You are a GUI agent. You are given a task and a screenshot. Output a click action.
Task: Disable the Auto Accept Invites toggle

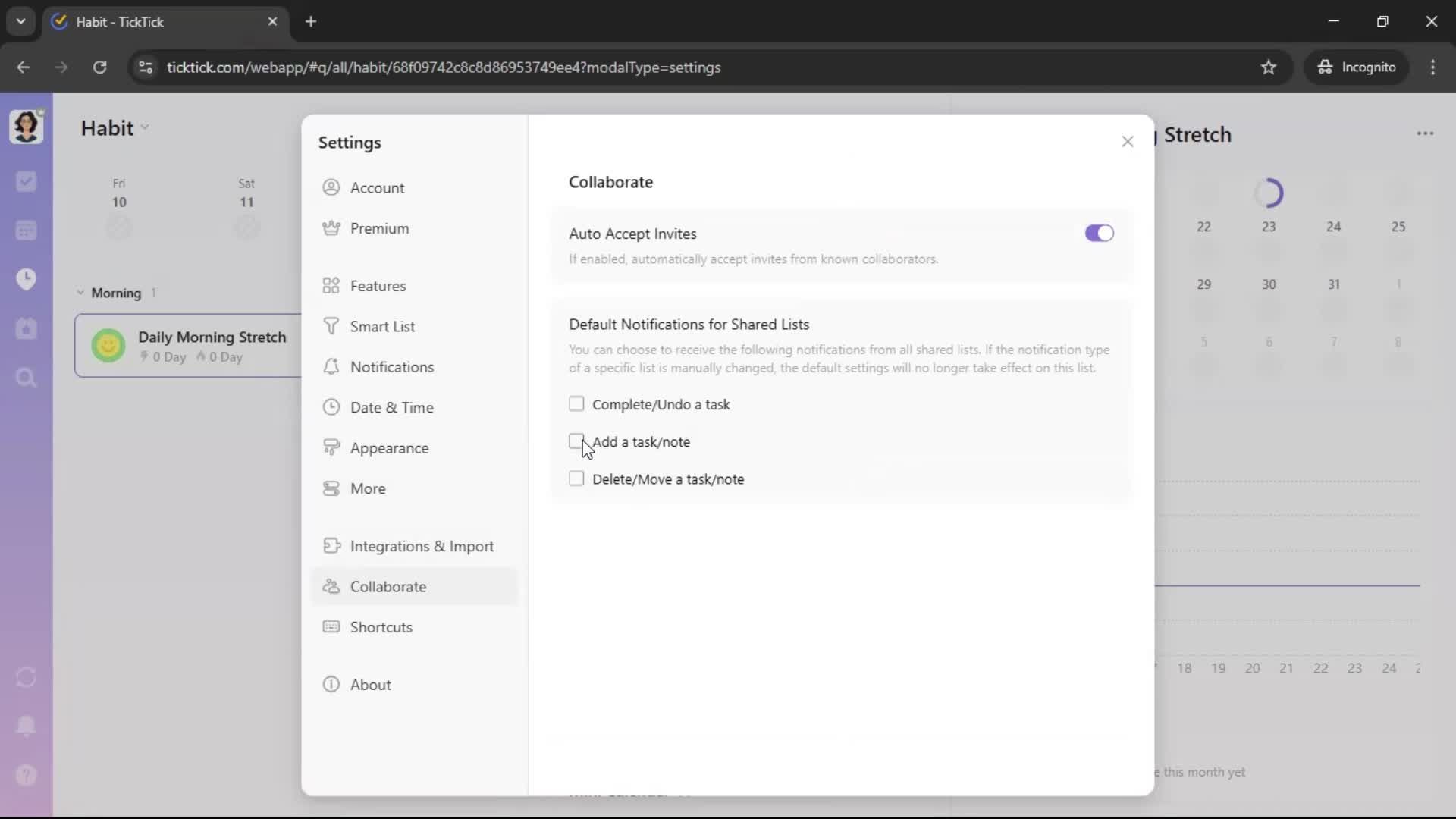point(1099,234)
